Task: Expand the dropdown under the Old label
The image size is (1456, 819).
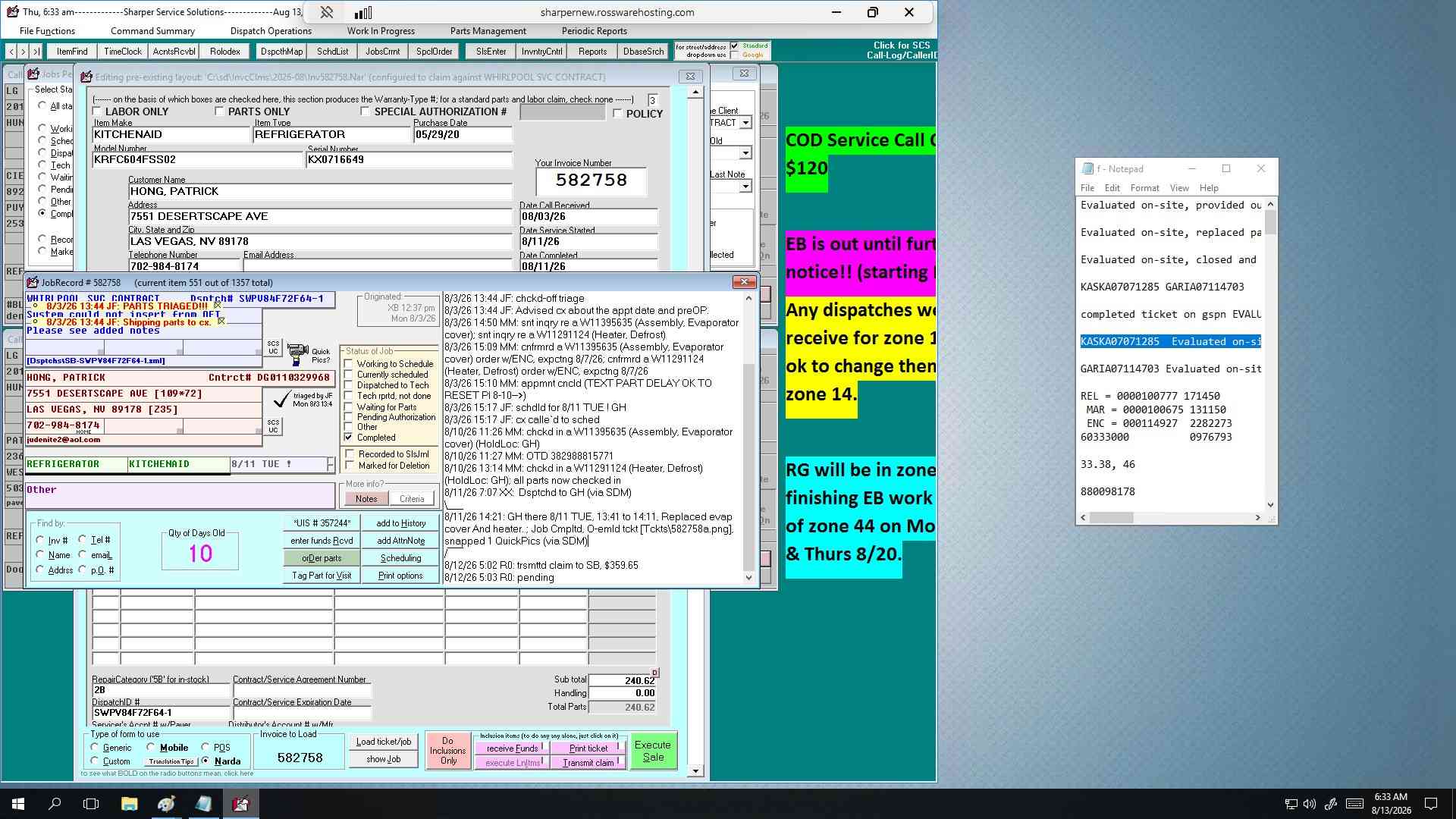Action: [745, 153]
